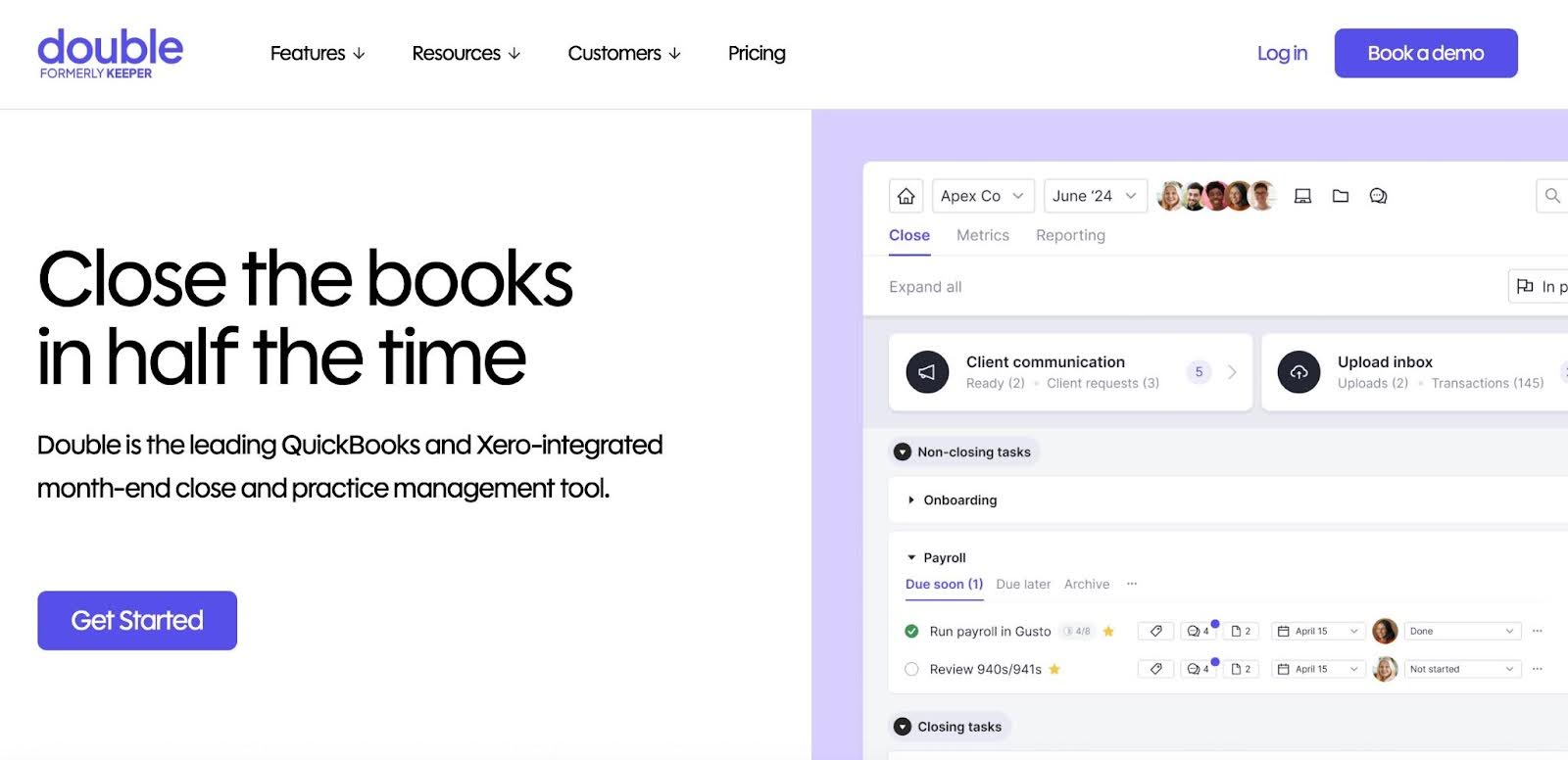Screen dimensions: 1568x760
Task: Check the Review 940s/941s task circle
Action: [911, 669]
